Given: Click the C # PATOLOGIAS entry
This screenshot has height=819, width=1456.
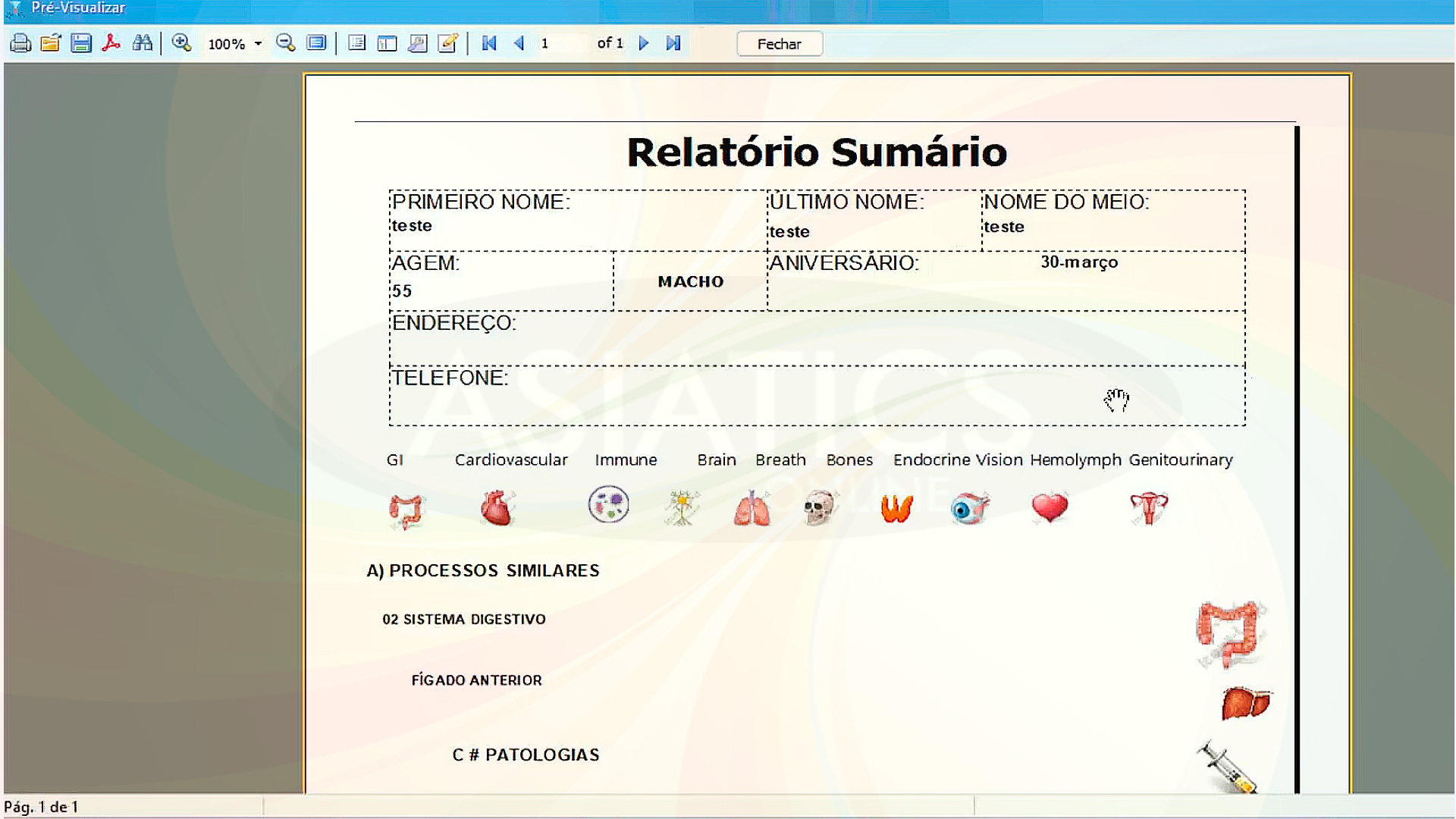Looking at the screenshot, I should click(x=526, y=755).
